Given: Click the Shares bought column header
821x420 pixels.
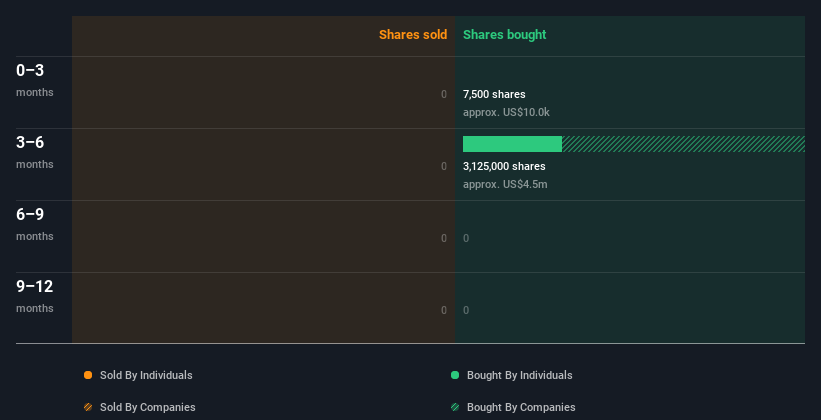Looking at the screenshot, I should pyautogui.click(x=504, y=35).
